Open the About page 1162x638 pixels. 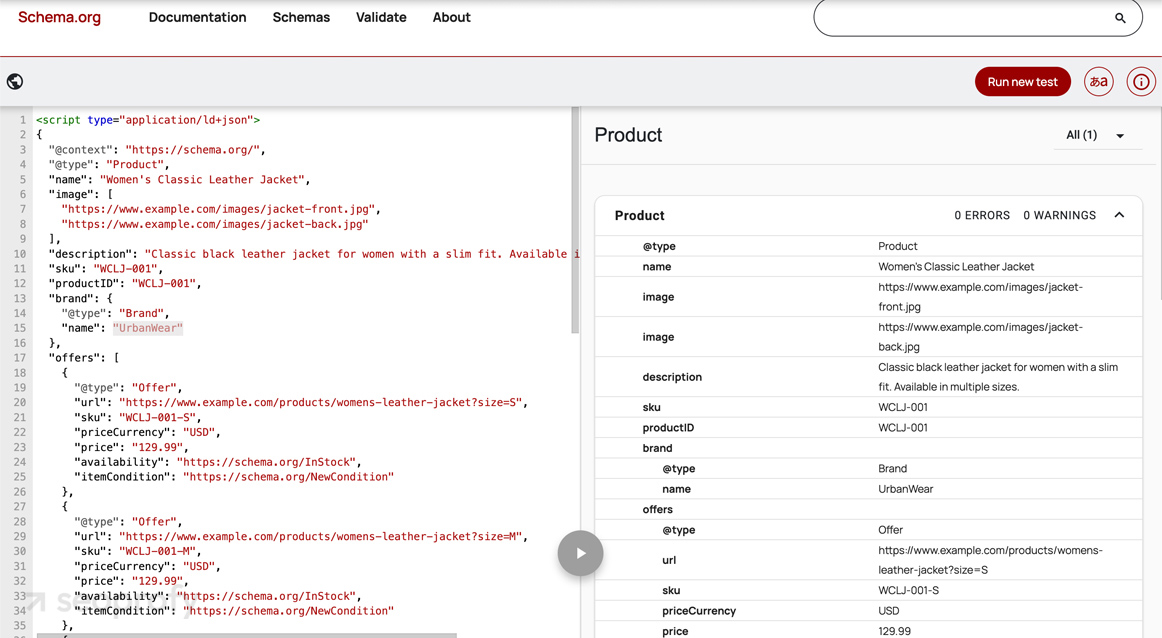pos(451,17)
